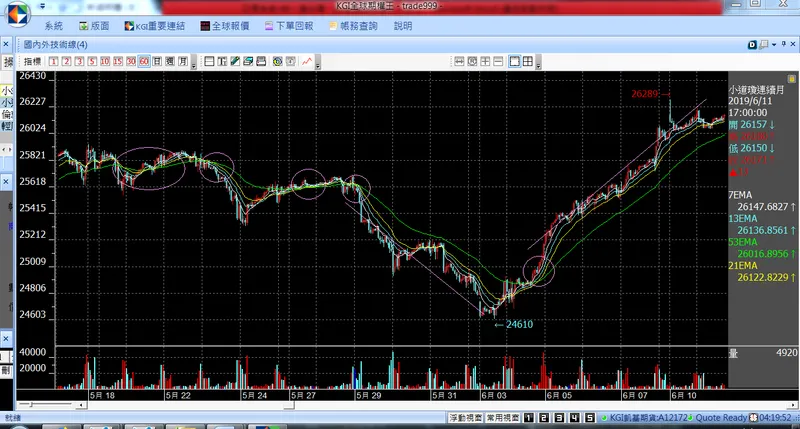Switch chart to daily (日) period
The height and width of the screenshot is (429, 800).
157,62
